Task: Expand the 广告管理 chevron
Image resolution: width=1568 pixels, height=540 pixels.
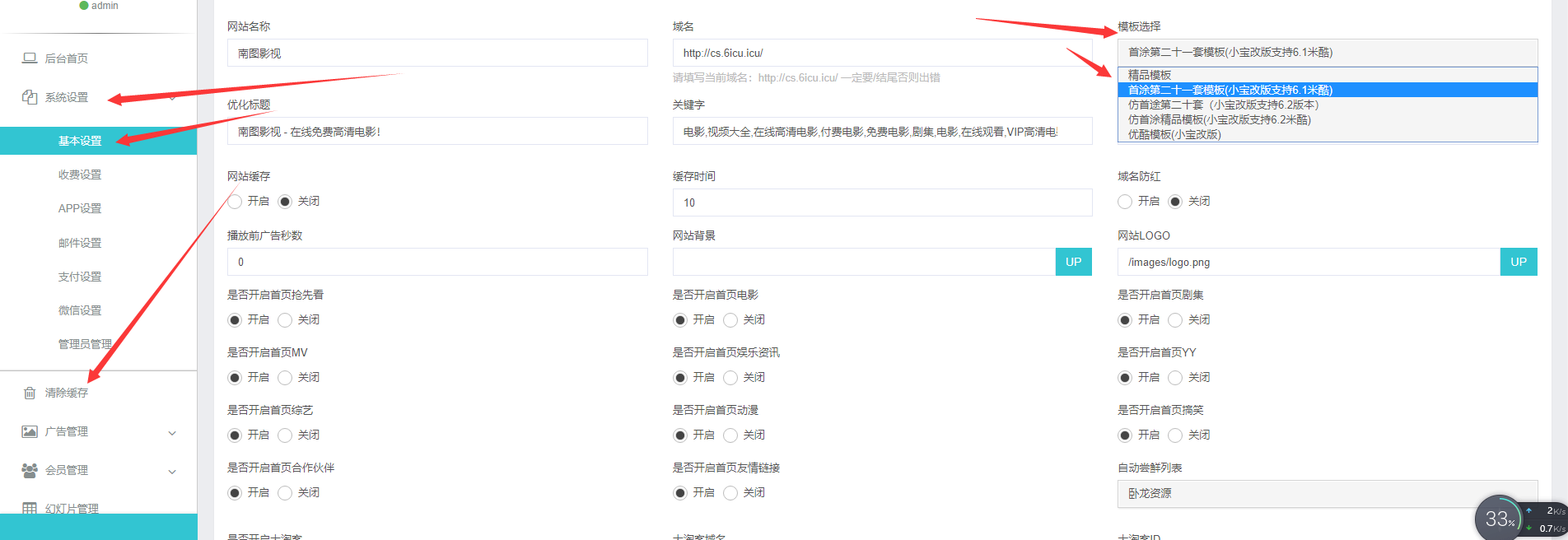Action: coord(172,433)
